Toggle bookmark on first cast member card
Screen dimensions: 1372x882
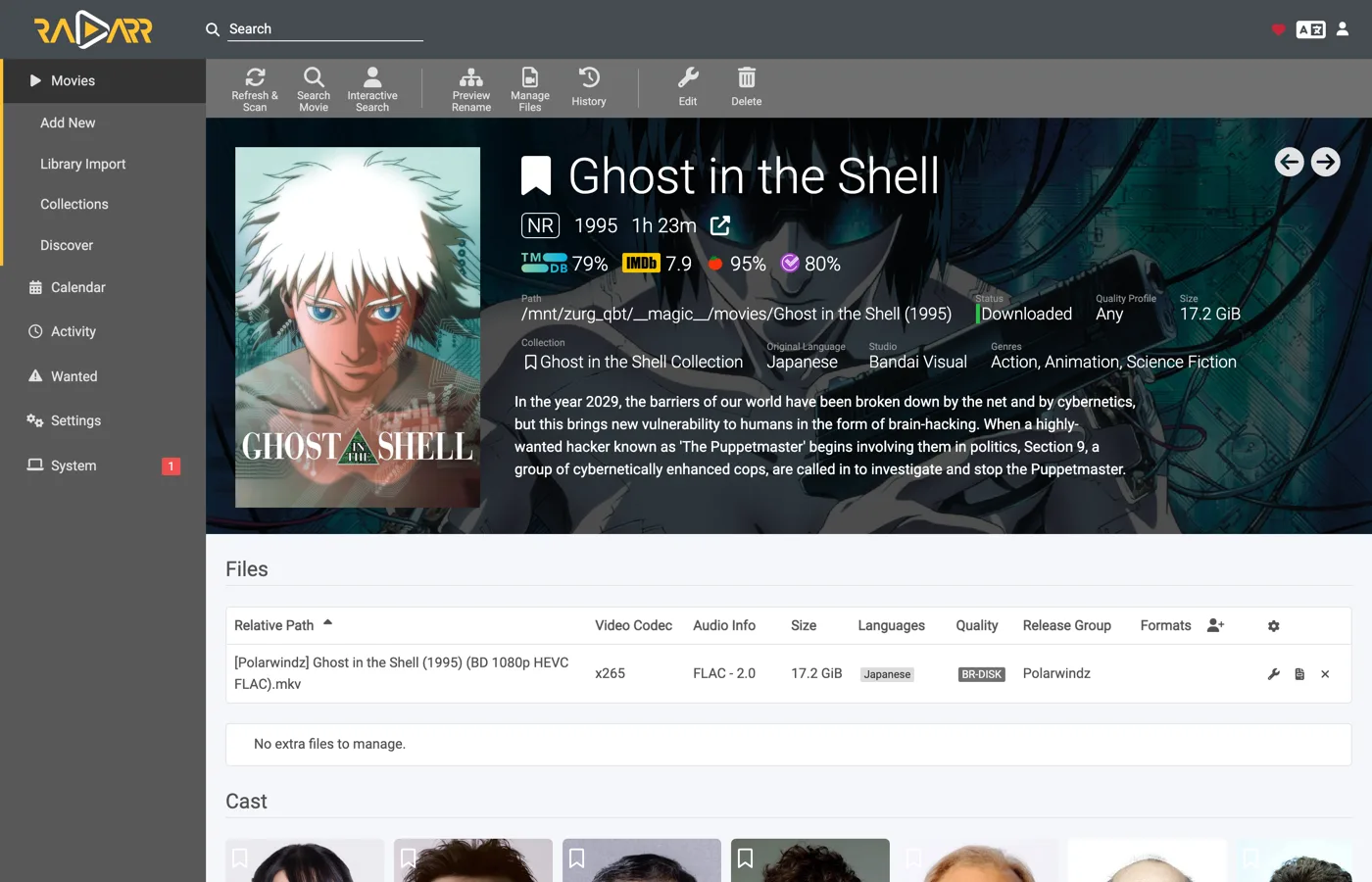240,857
